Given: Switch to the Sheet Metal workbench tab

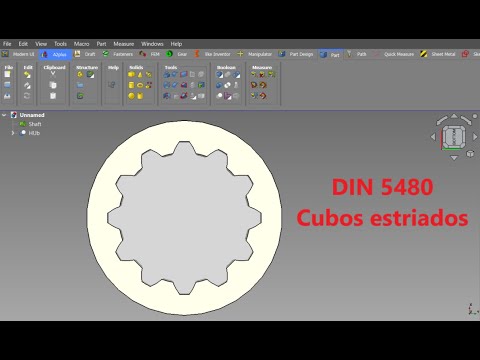Looking at the screenshot, I should point(438,54).
